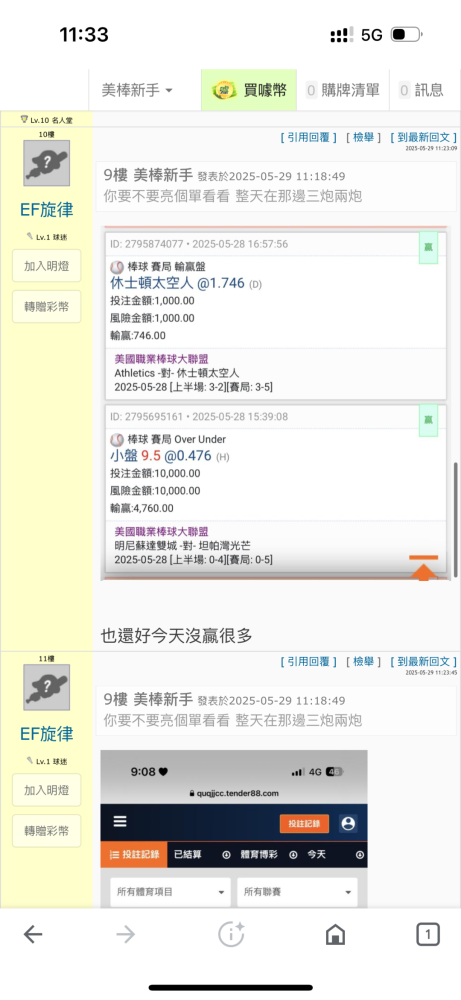
Task: Open EF旋律 profile link in the 11樓 post
Action: (x=47, y=733)
